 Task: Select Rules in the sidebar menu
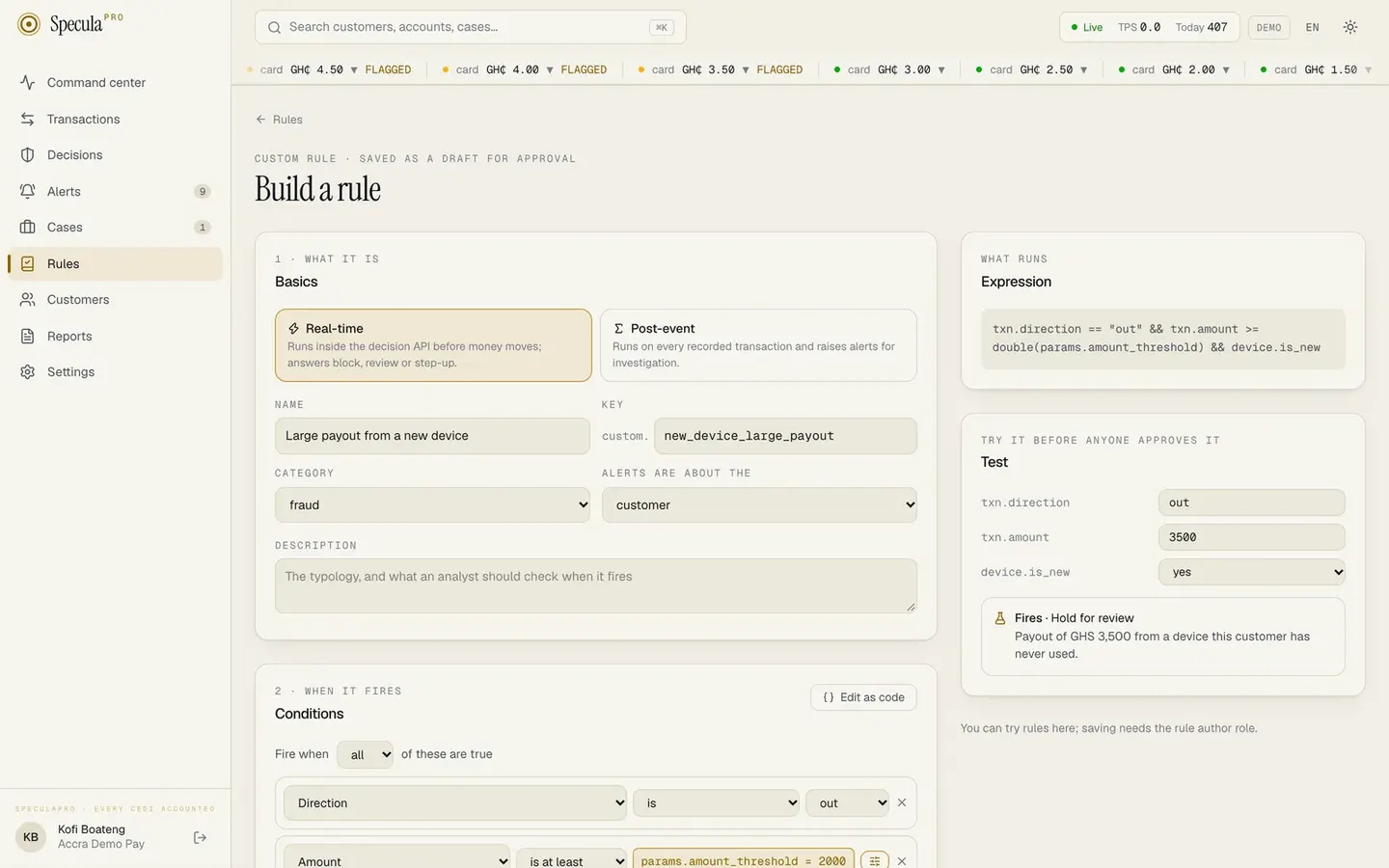(x=115, y=264)
